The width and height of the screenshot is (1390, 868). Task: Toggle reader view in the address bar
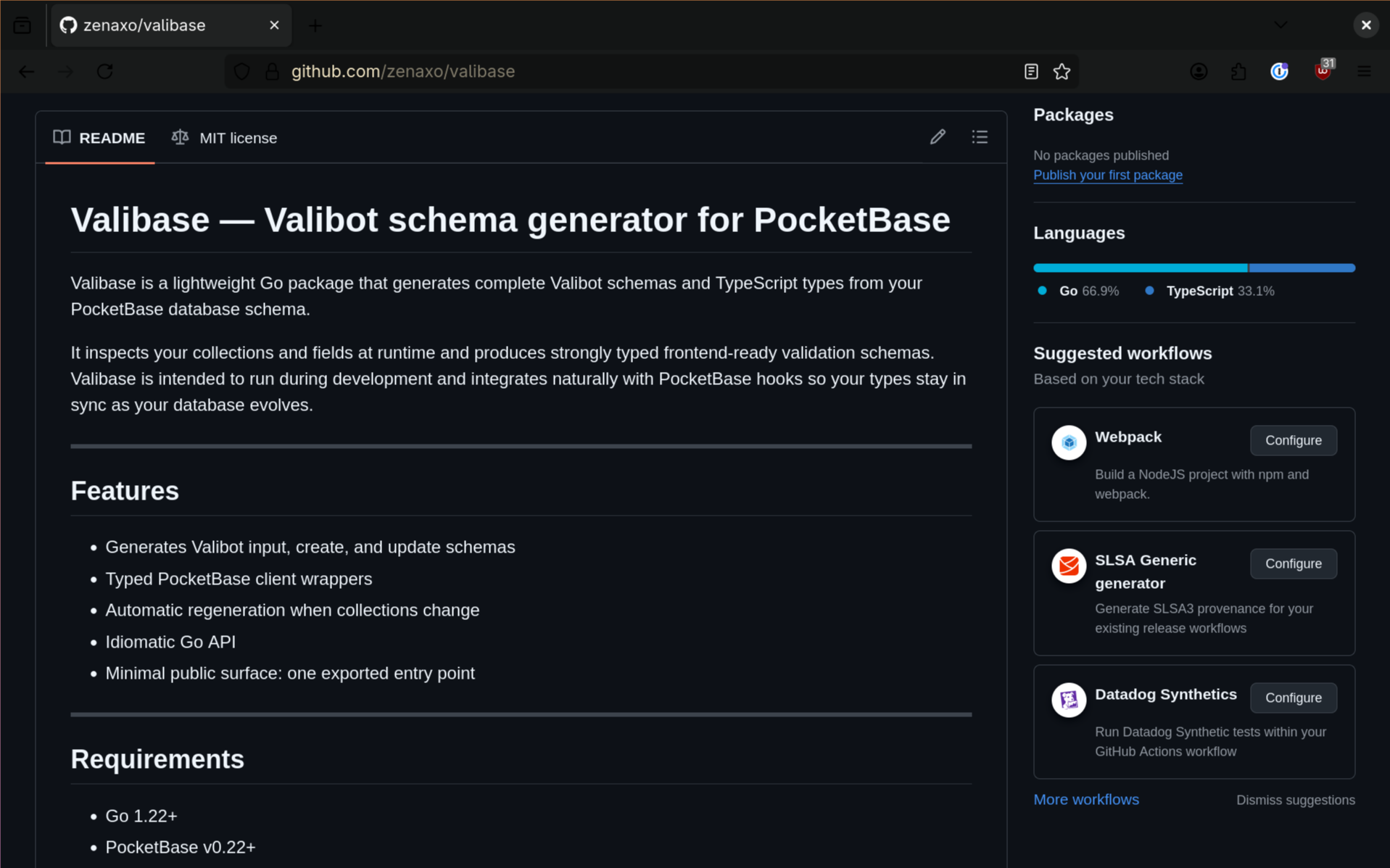(x=1031, y=71)
